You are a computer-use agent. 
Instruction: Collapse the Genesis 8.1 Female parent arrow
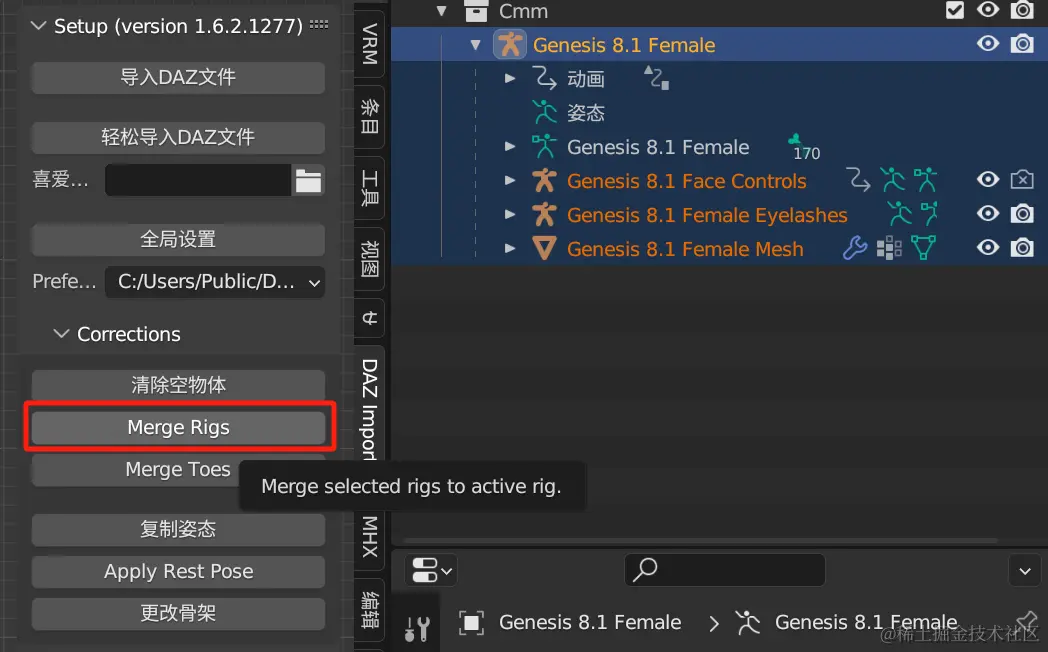475,45
